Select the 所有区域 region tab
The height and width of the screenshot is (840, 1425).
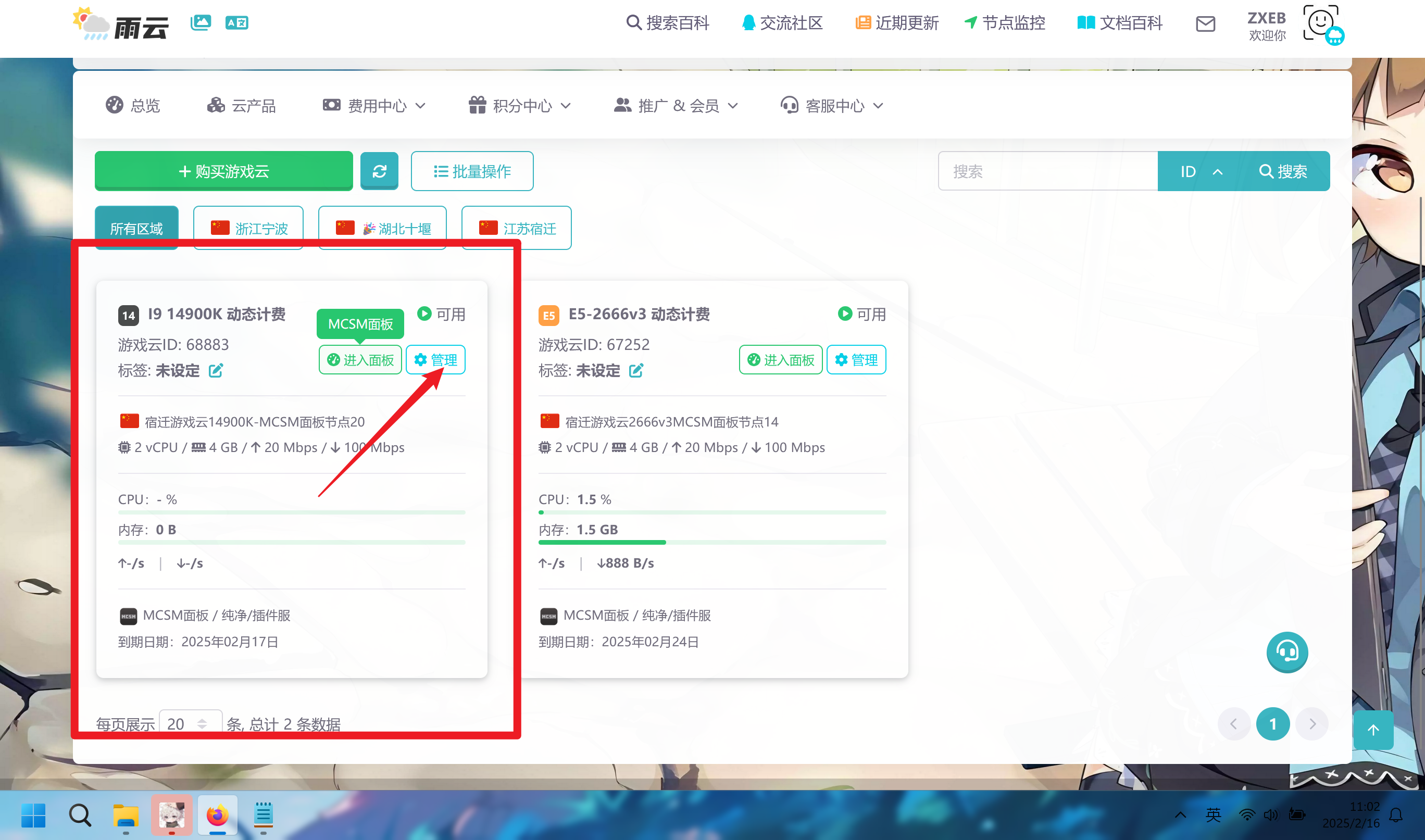pos(136,228)
